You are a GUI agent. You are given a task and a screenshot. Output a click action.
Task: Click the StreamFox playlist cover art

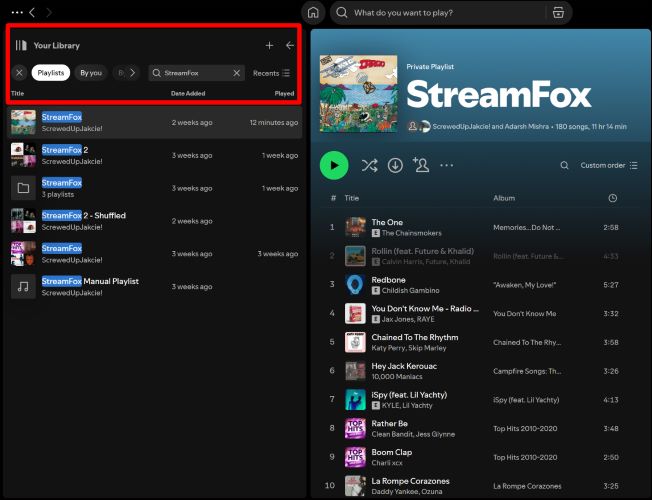point(358,94)
